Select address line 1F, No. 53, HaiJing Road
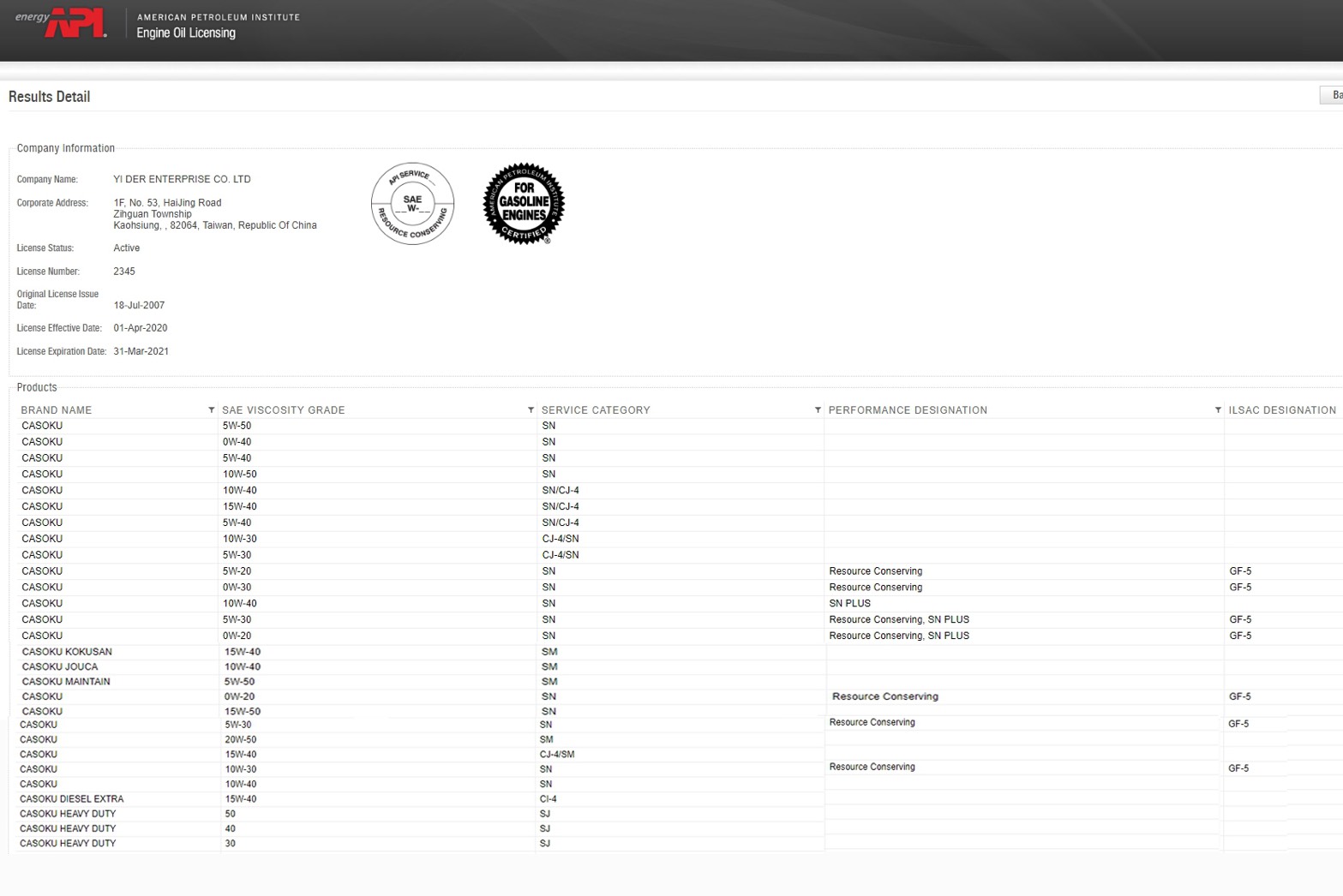 167,203
